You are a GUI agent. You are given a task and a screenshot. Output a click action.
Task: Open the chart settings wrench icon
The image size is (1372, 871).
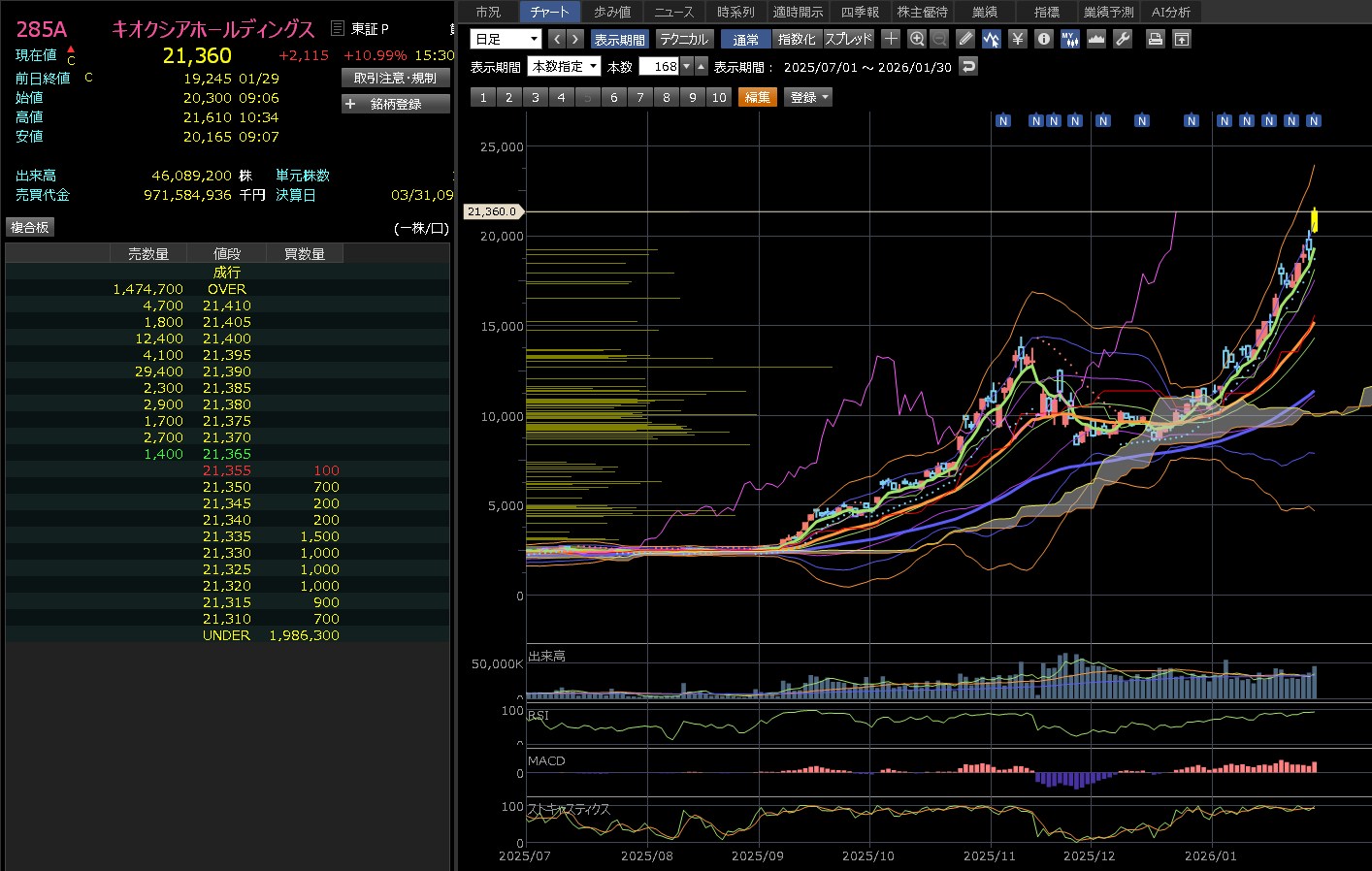1123,39
